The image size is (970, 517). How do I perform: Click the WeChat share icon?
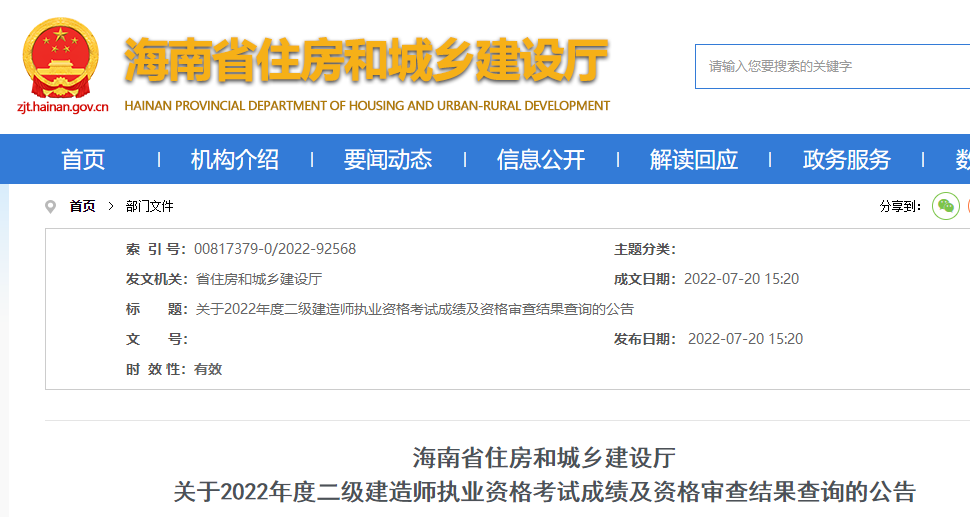(x=945, y=206)
